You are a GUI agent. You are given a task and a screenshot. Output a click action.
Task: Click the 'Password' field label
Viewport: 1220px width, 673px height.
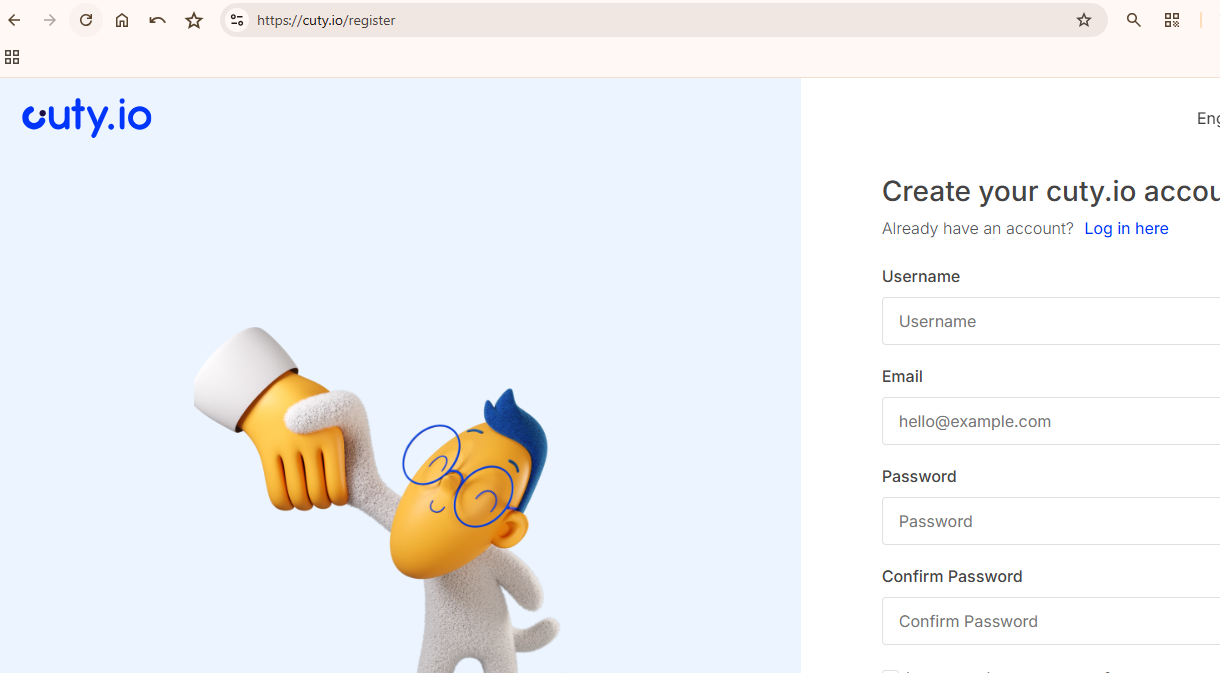pyautogui.click(x=919, y=476)
